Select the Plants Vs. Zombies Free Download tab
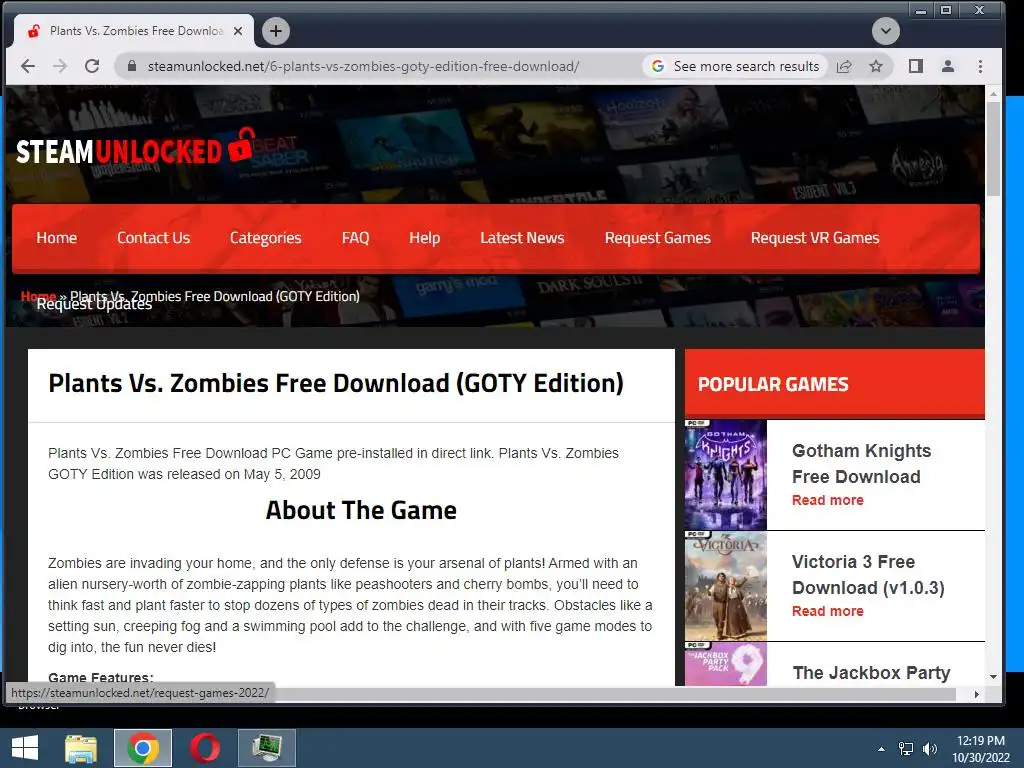 (x=134, y=31)
